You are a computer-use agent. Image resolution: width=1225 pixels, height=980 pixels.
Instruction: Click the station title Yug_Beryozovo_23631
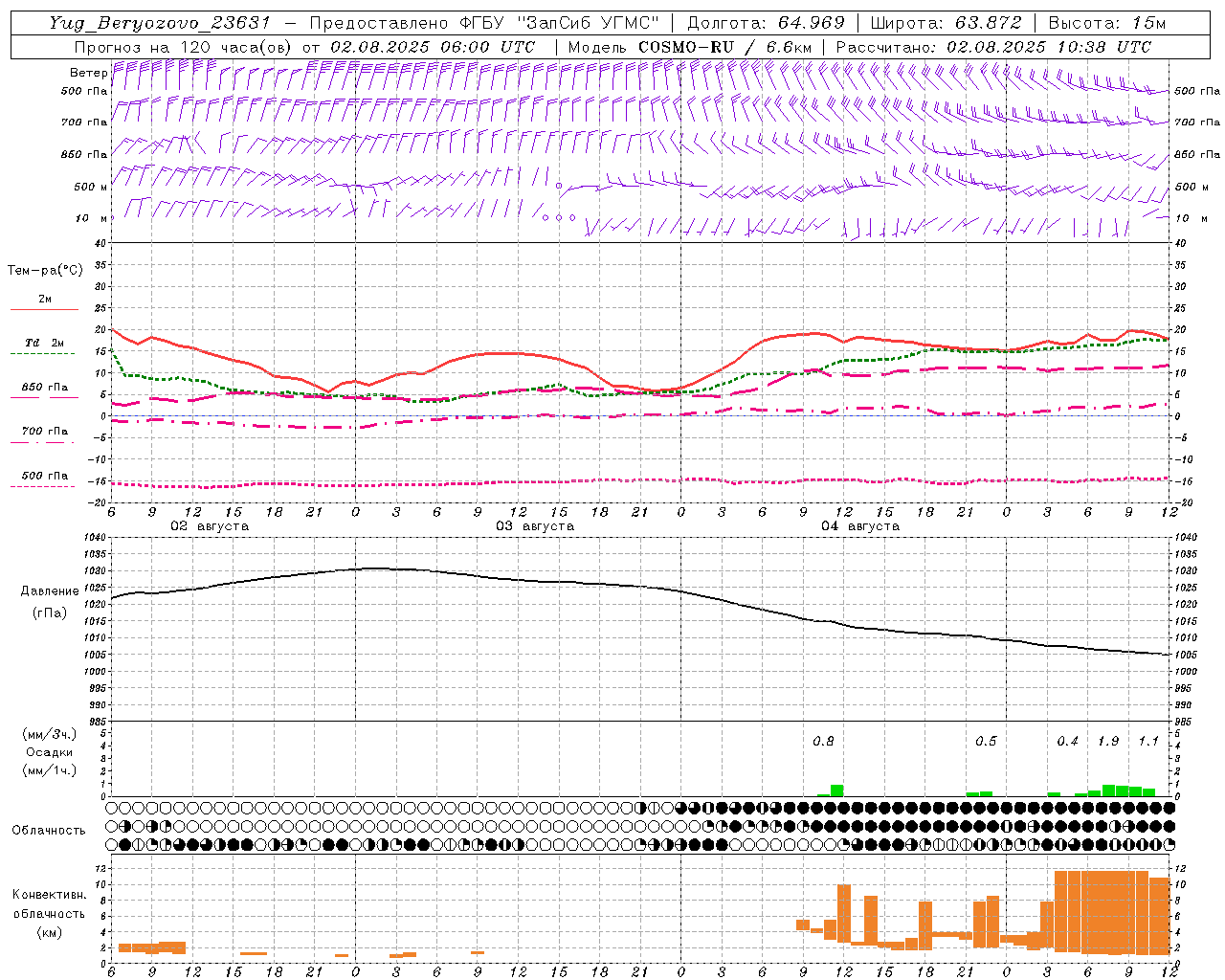point(160,23)
